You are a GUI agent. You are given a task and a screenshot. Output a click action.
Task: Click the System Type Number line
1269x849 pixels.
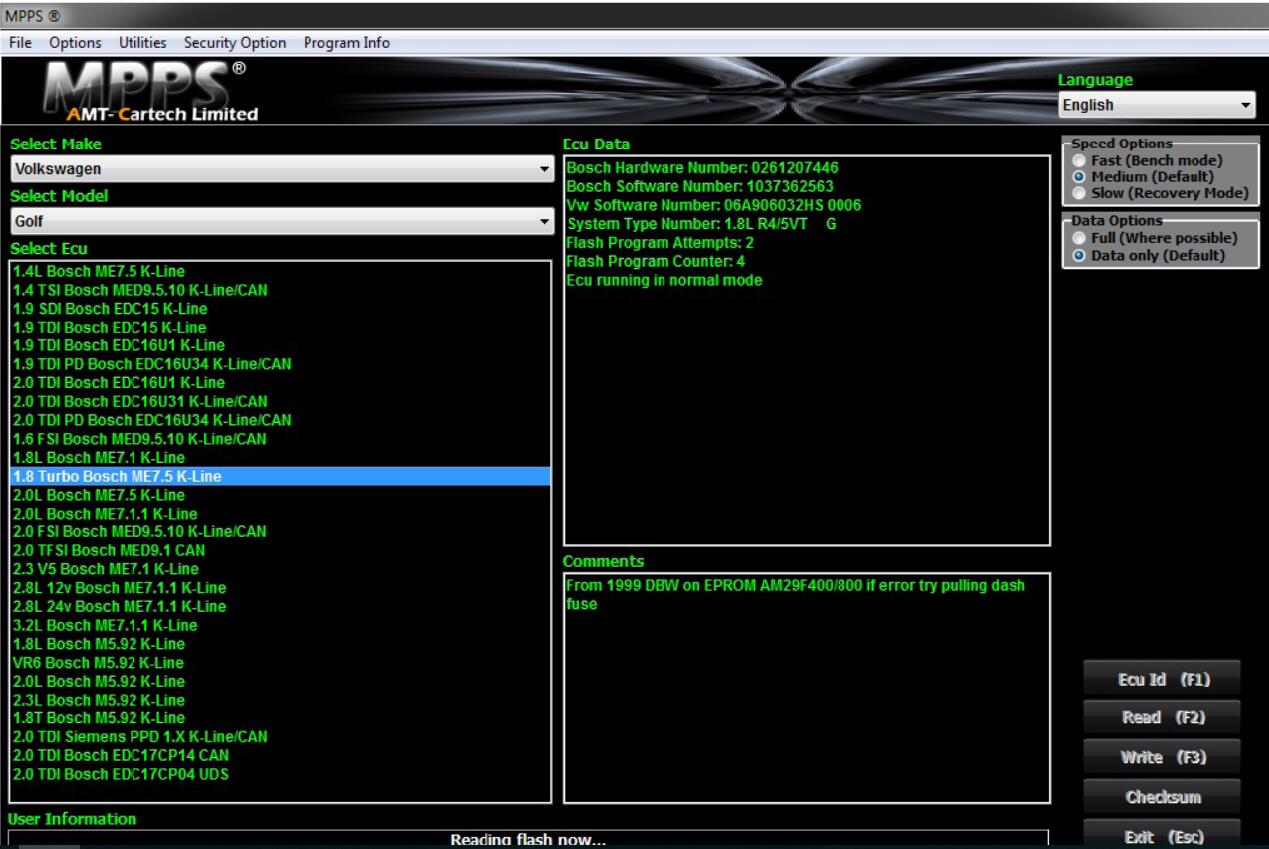click(x=701, y=224)
